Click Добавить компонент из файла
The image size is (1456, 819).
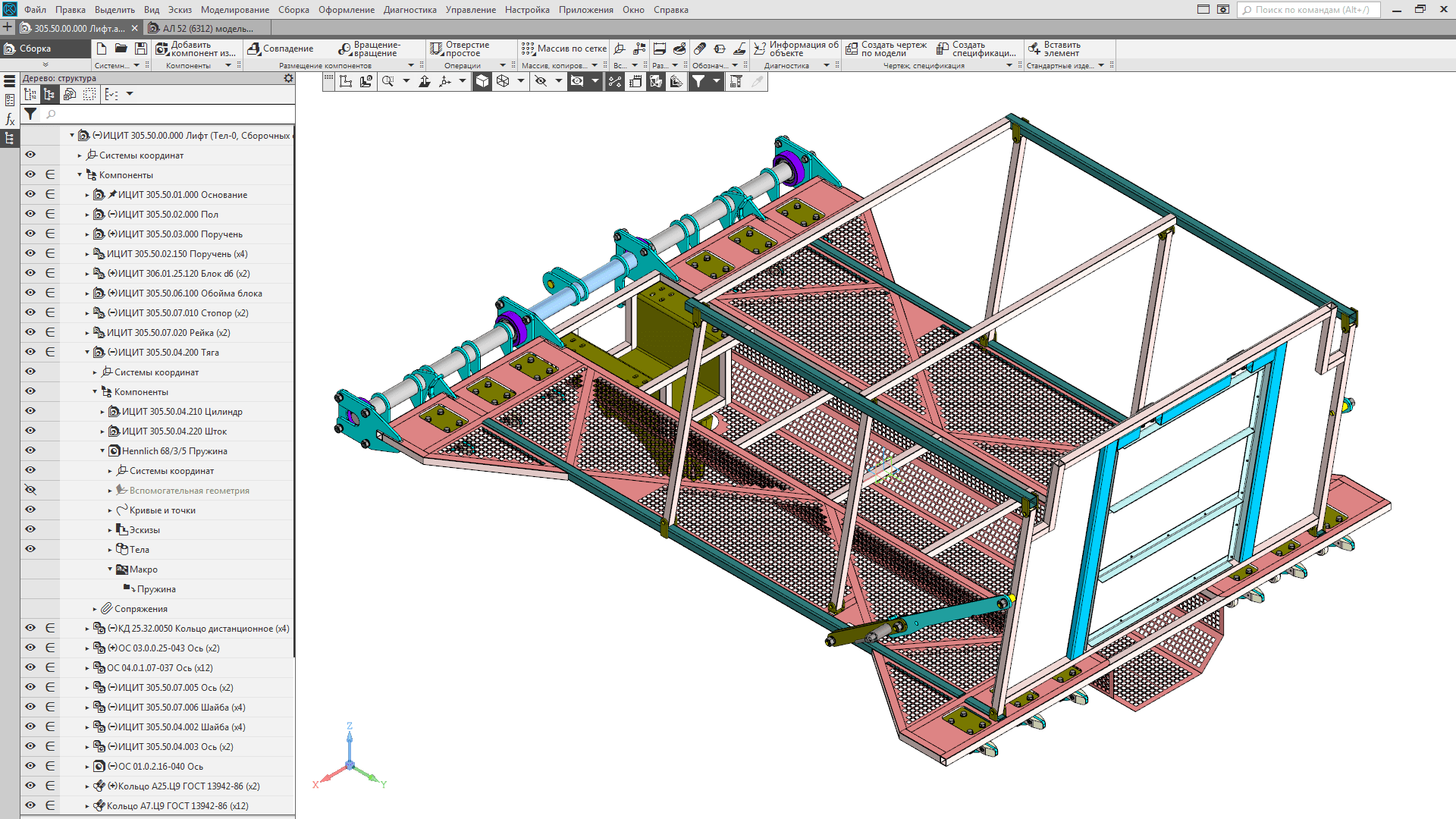pyautogui.click(x=196, y=49)
